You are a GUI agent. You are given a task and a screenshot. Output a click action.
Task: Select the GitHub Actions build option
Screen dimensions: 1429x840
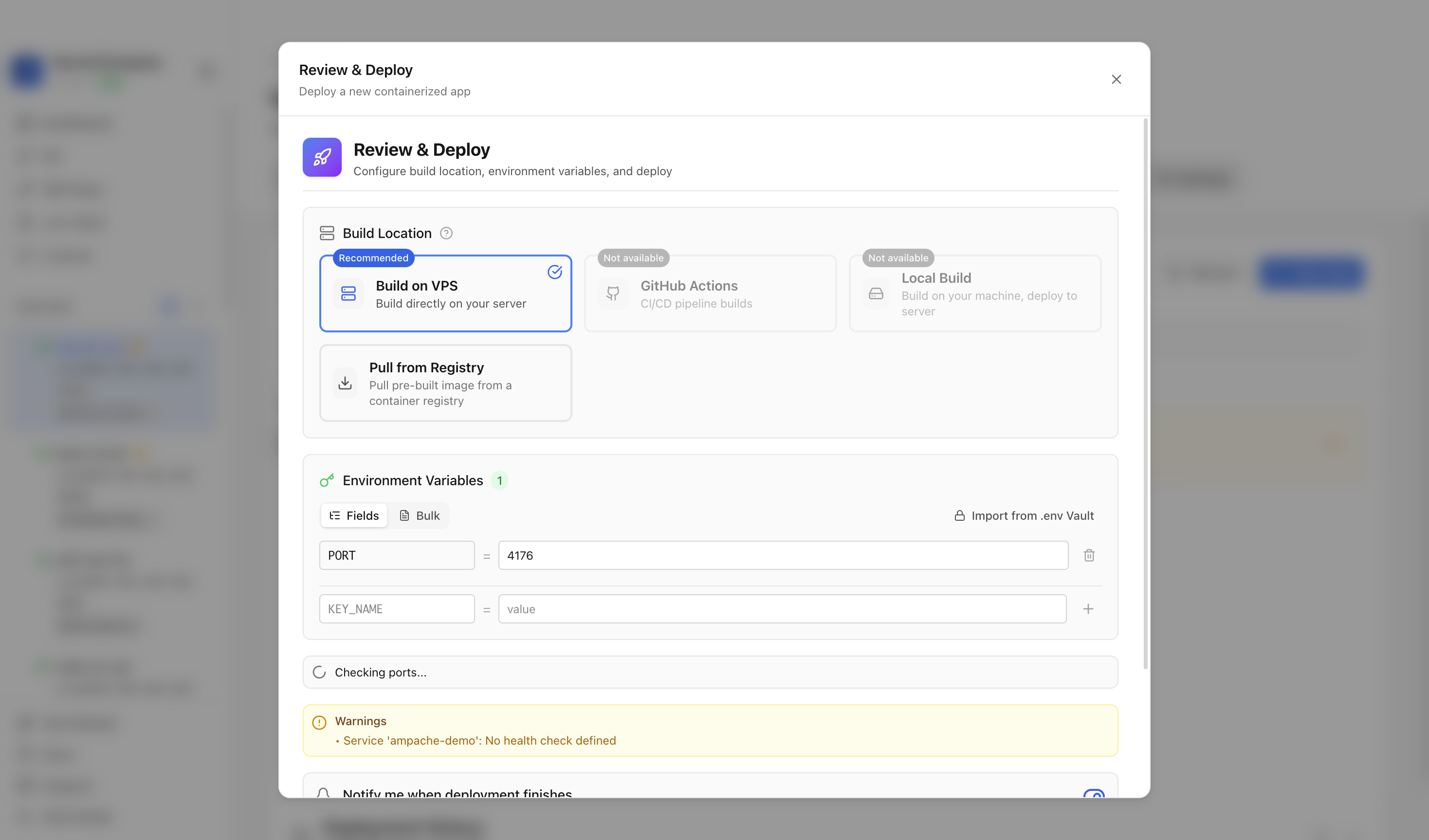(710, 293)
